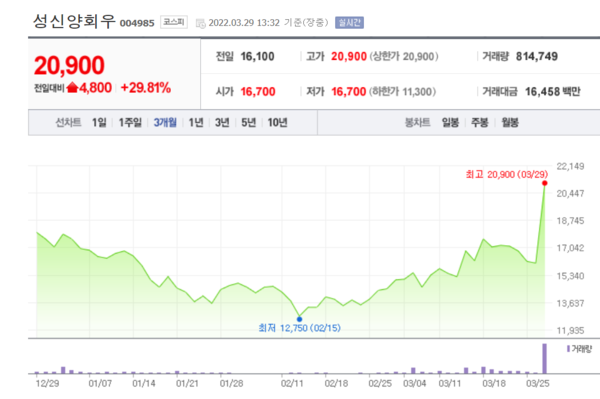Select the 3개월 line chart period
This screenshot has height=399, width=600.
tap(165, 122)
